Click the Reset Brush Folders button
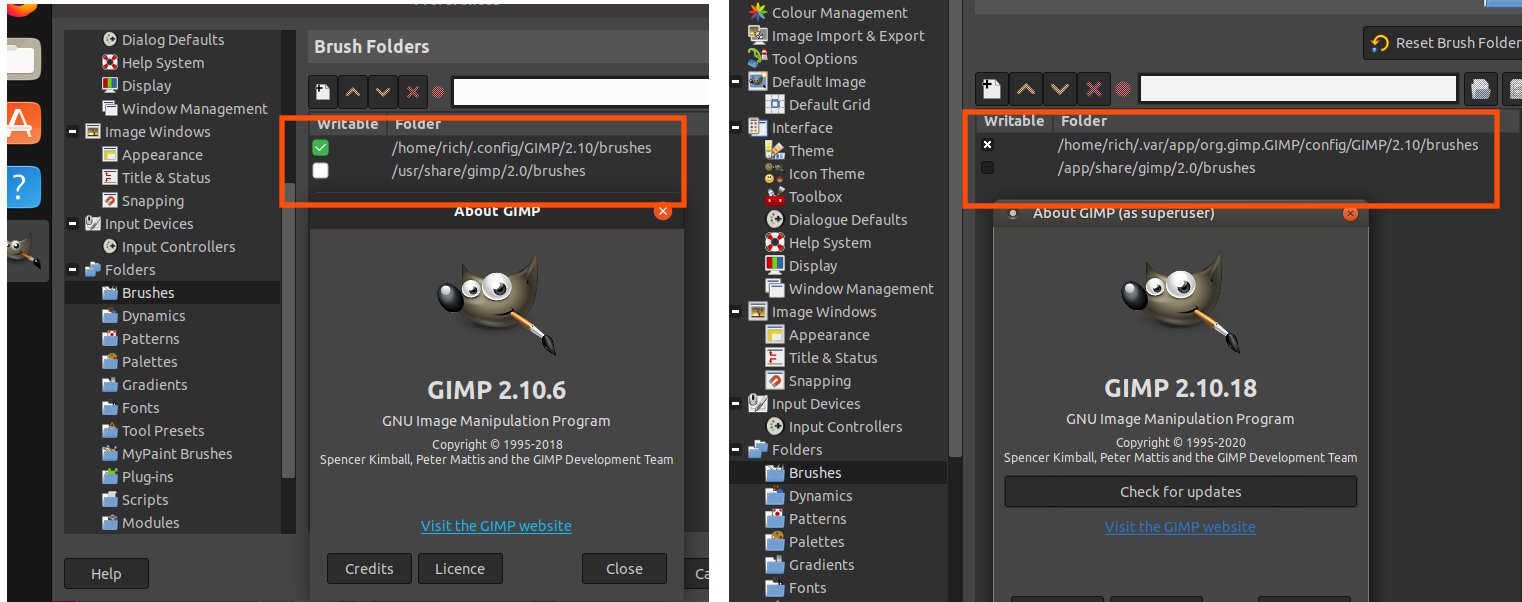1522x602 pixels. (x=1443, y=43)
